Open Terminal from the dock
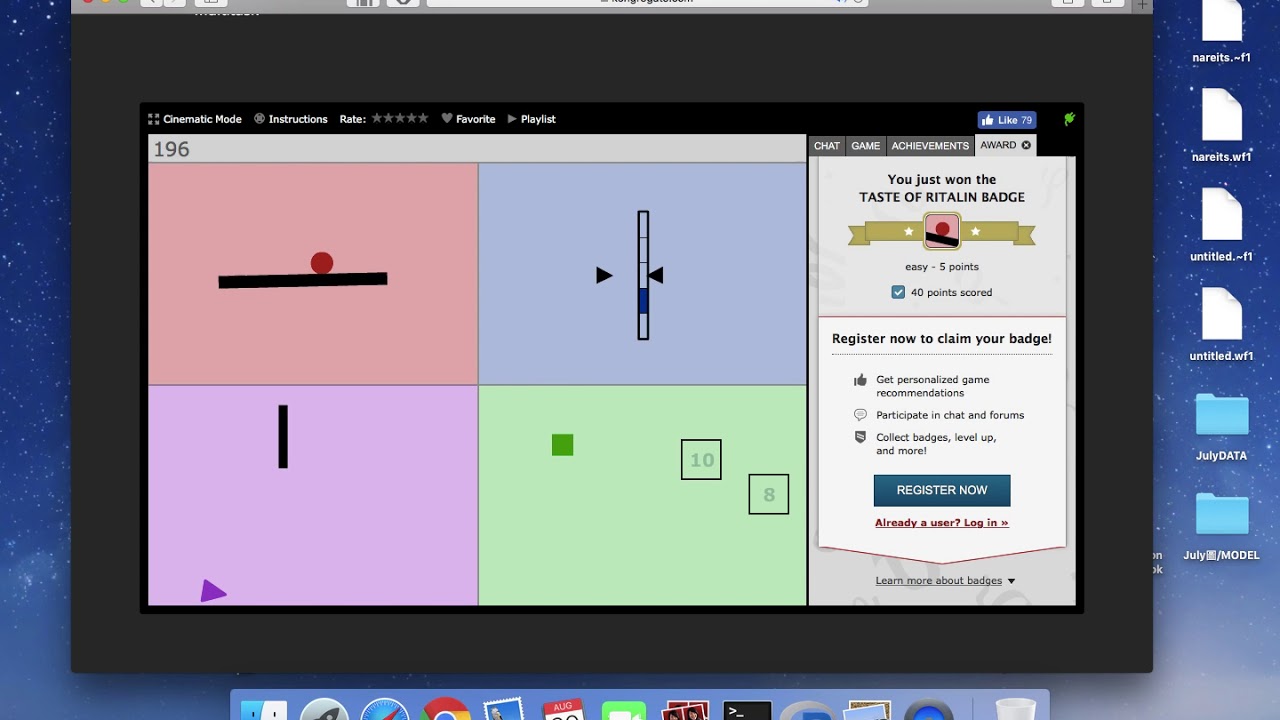 pyautogui.click(x=747, y=711)
